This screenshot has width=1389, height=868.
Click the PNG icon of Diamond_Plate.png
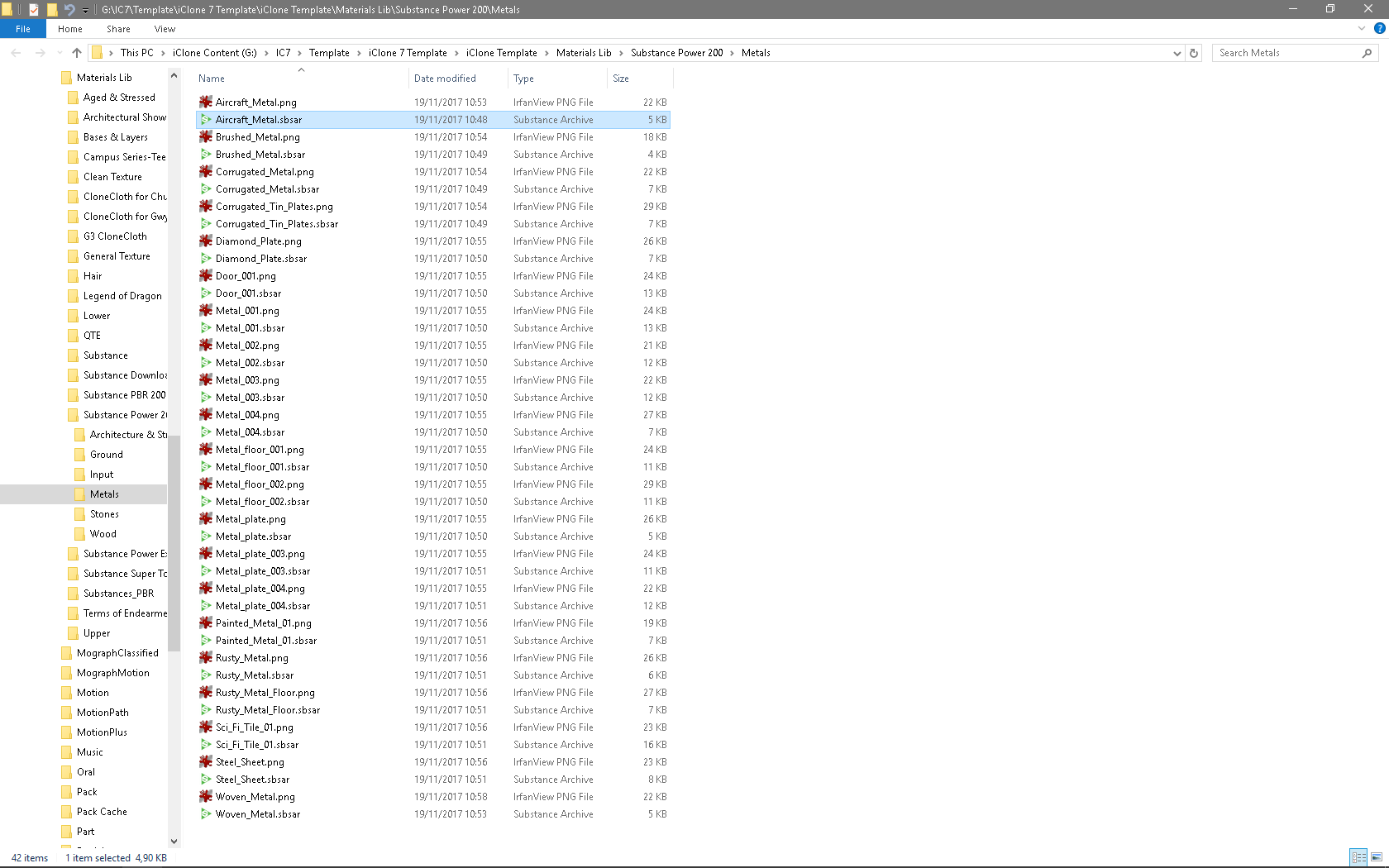pos(206,241)
